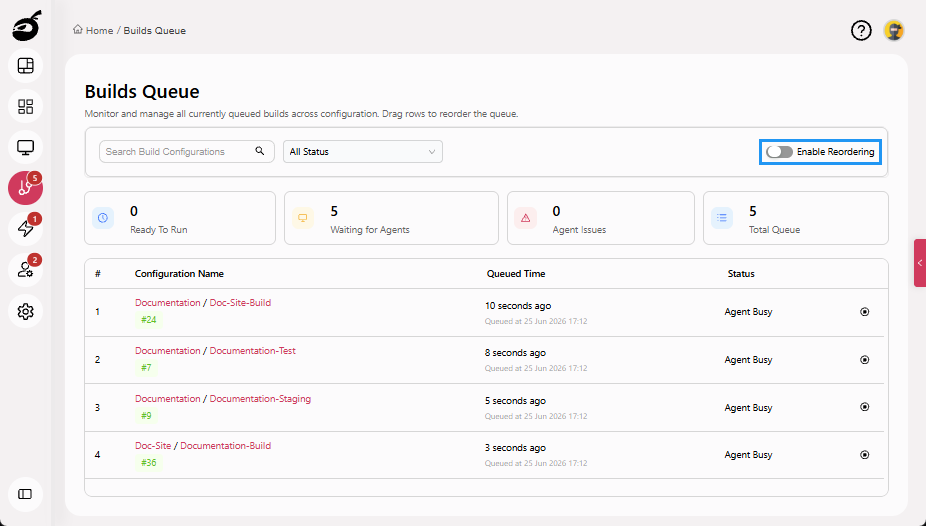Image resolution: width=926 pixels, height=526 pixels.
Task: Open user management sidebar icon with badge 2
Action: [x=25, y=270]
